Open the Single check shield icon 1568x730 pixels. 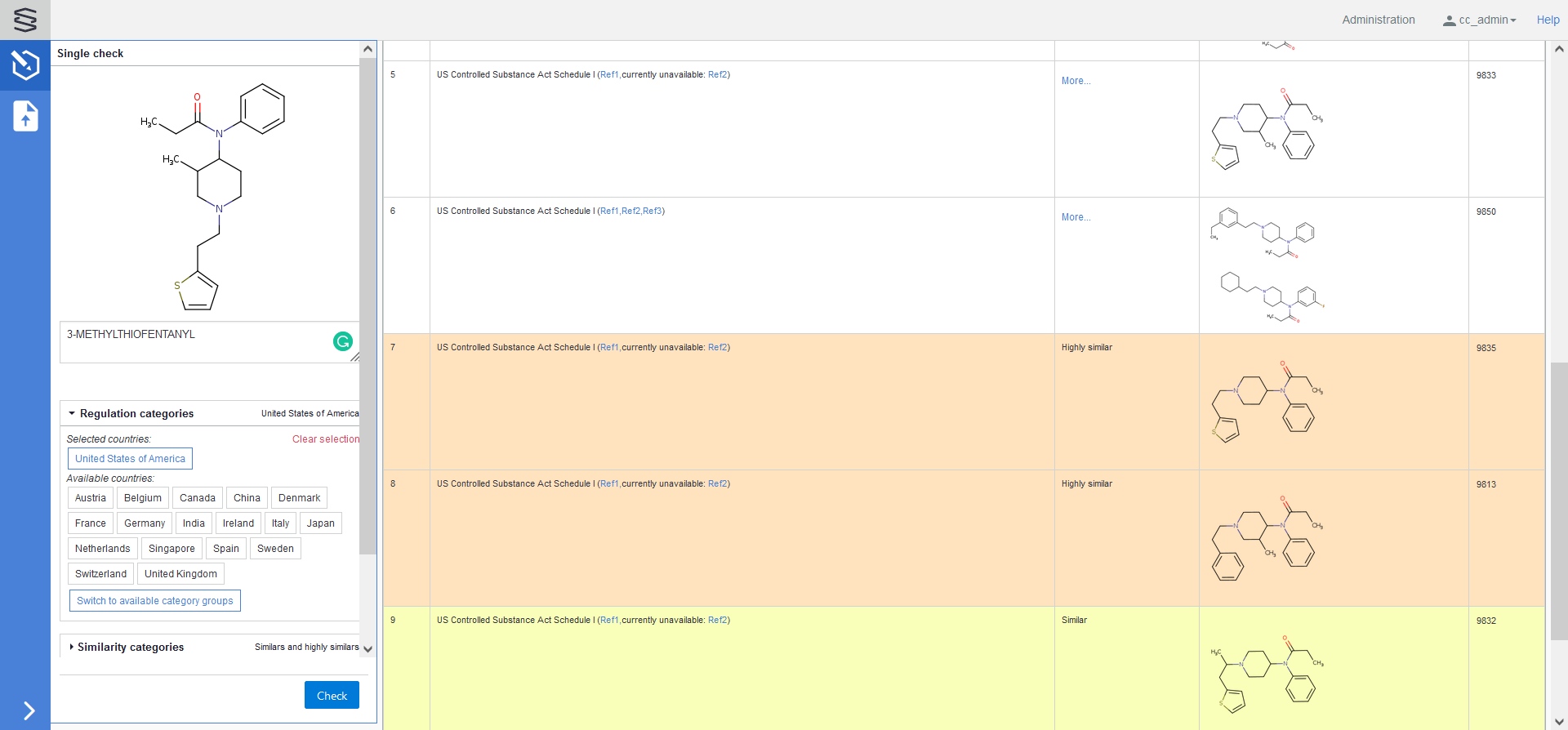[x=25, y=65]
